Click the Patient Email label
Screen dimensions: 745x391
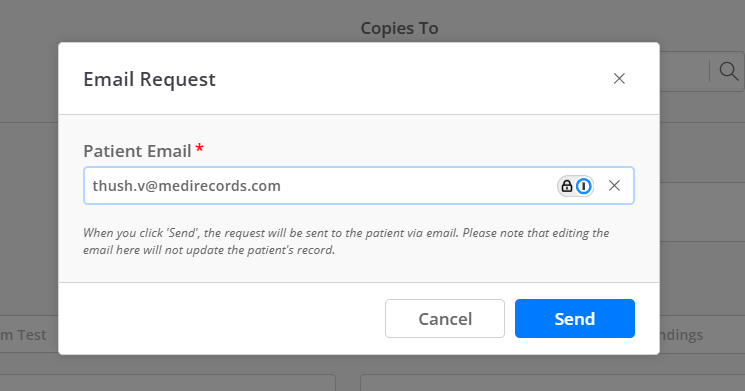pos(137,151)
